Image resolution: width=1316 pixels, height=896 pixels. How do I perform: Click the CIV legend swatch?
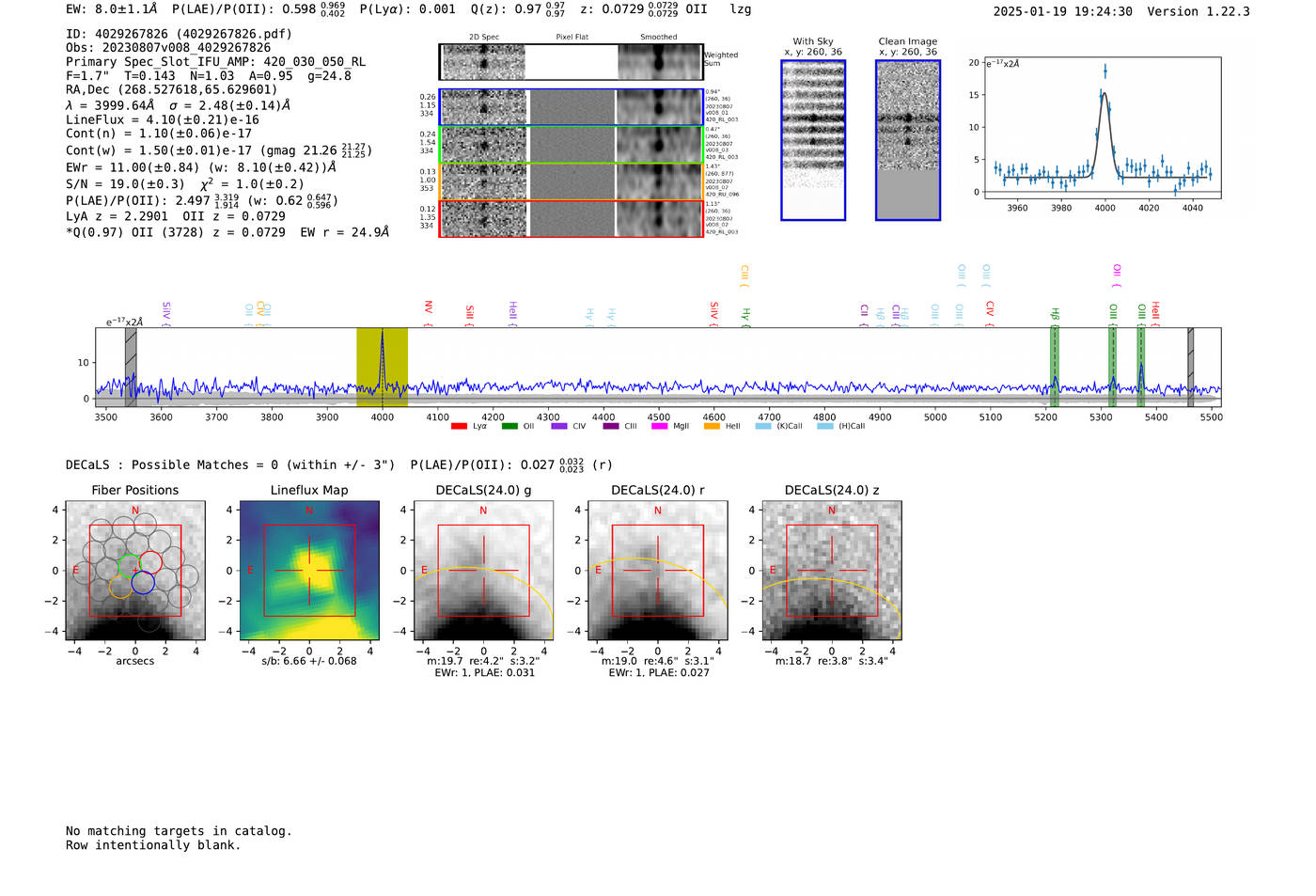click(559, 426)
